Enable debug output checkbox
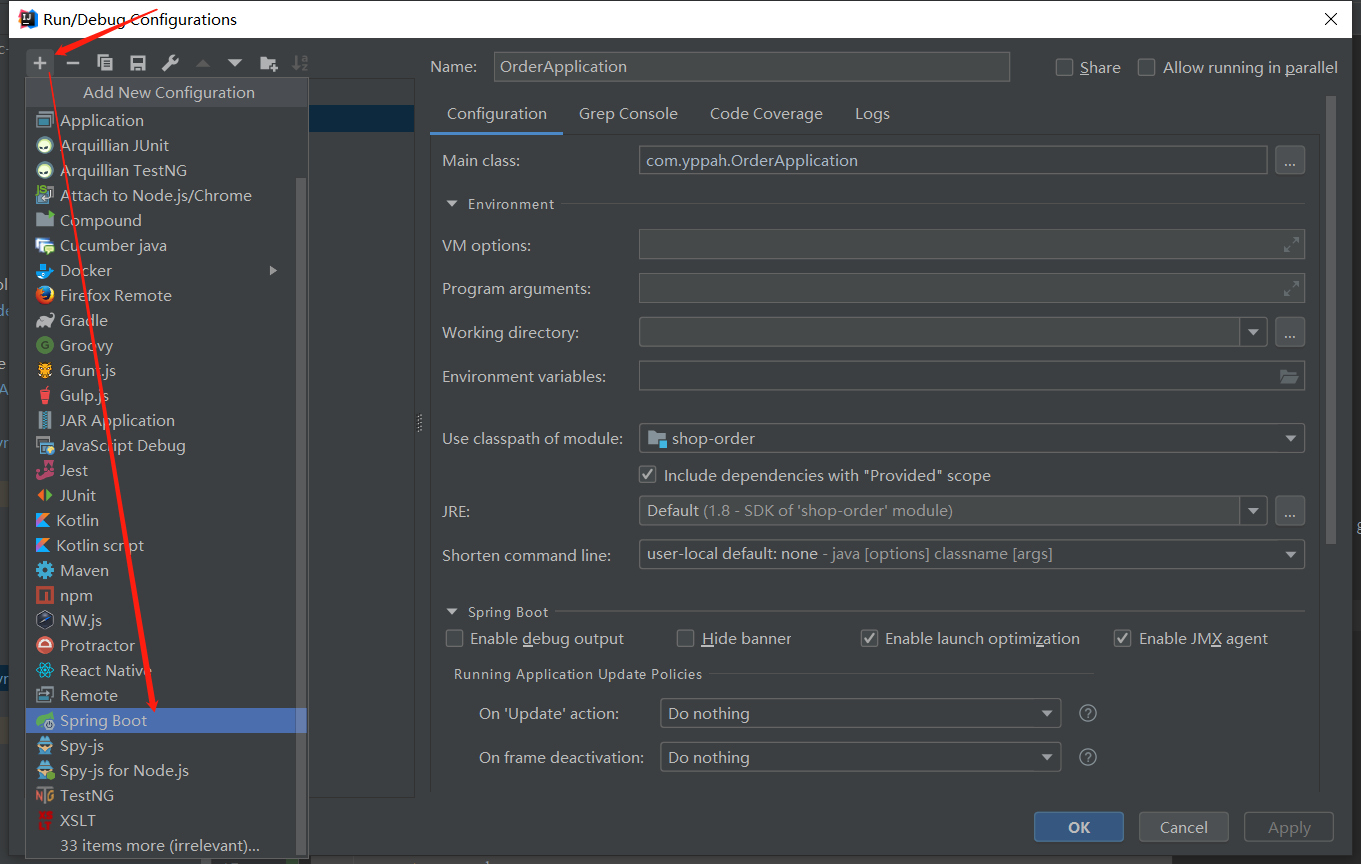1361x864 pixels. click(x=455, y=638)
